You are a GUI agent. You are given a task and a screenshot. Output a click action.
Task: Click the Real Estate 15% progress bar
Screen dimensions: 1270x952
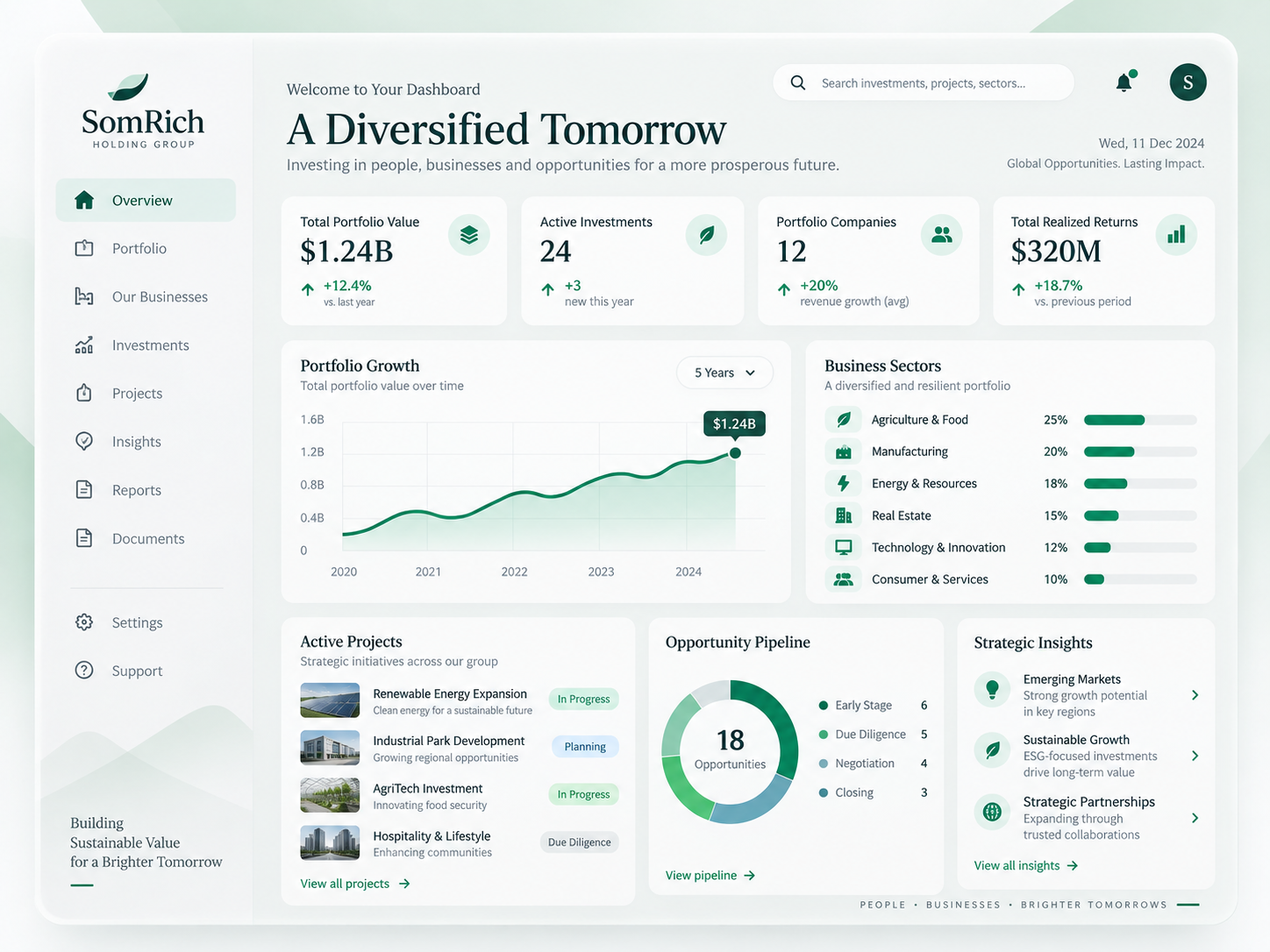[x=1140, y=515]
